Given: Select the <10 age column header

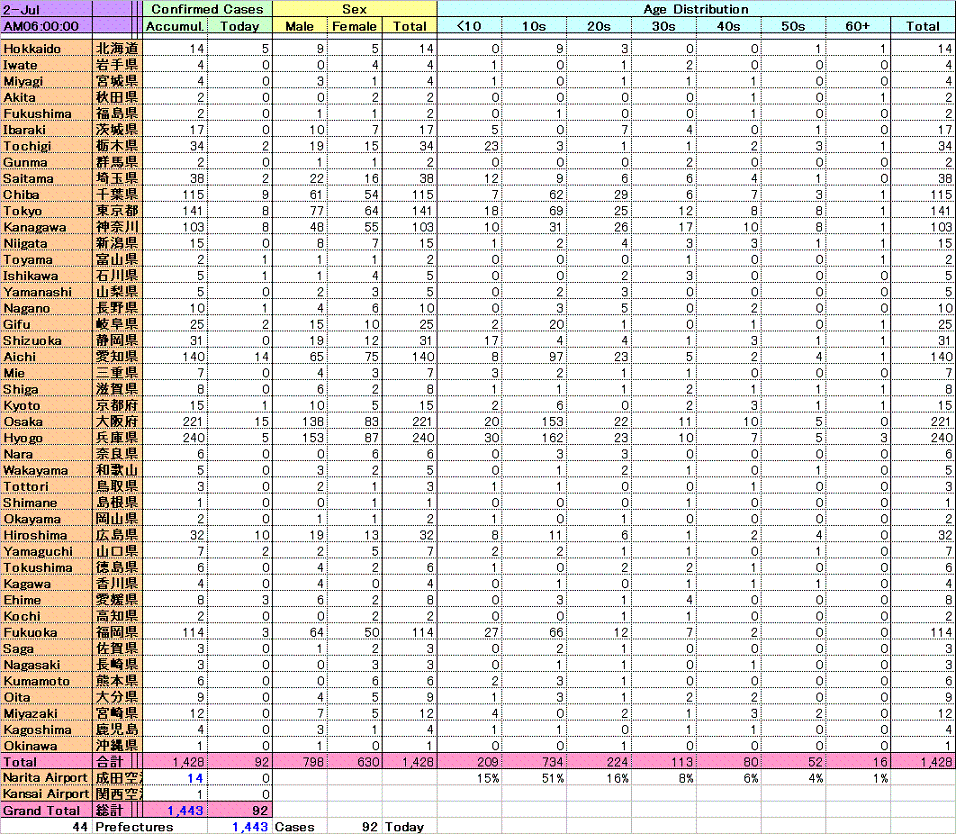Looking at the screenshot, I should tap(469, 26).
